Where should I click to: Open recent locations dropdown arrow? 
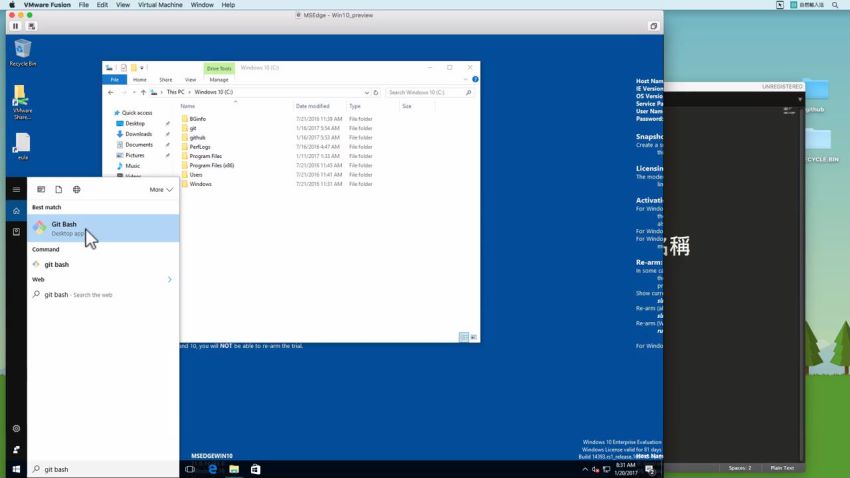click(x=134, y=93)
